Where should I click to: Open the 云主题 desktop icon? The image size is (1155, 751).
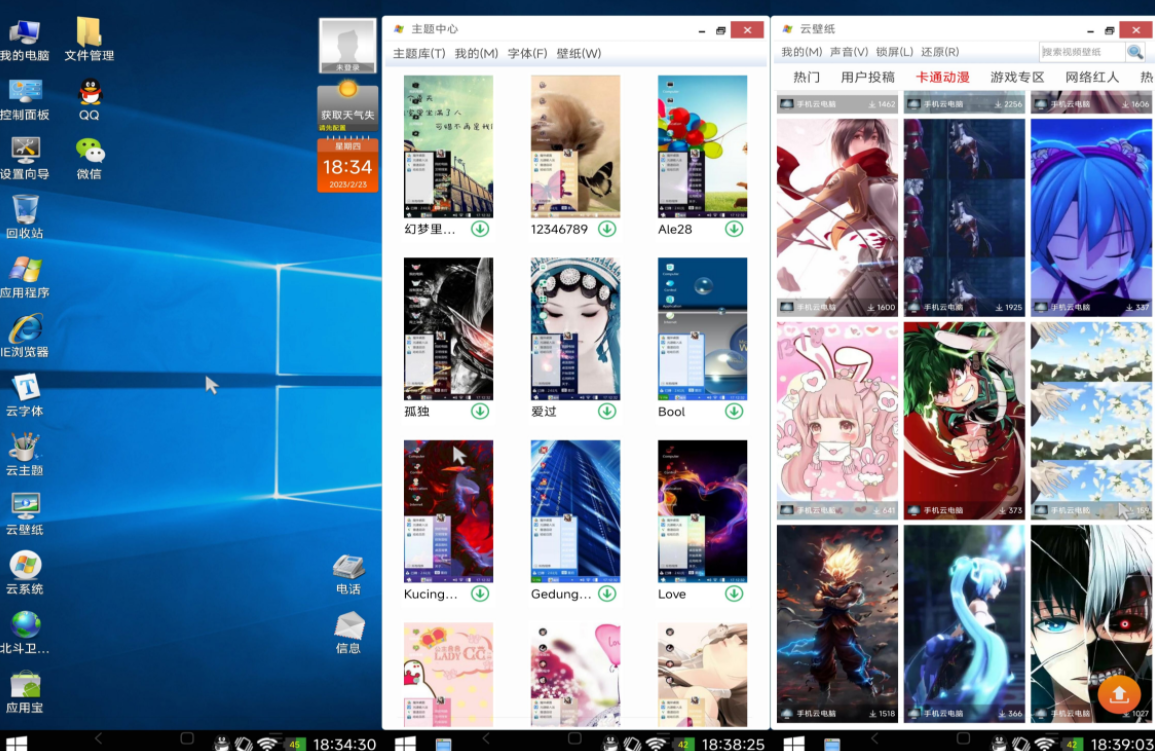coord(24,455)
